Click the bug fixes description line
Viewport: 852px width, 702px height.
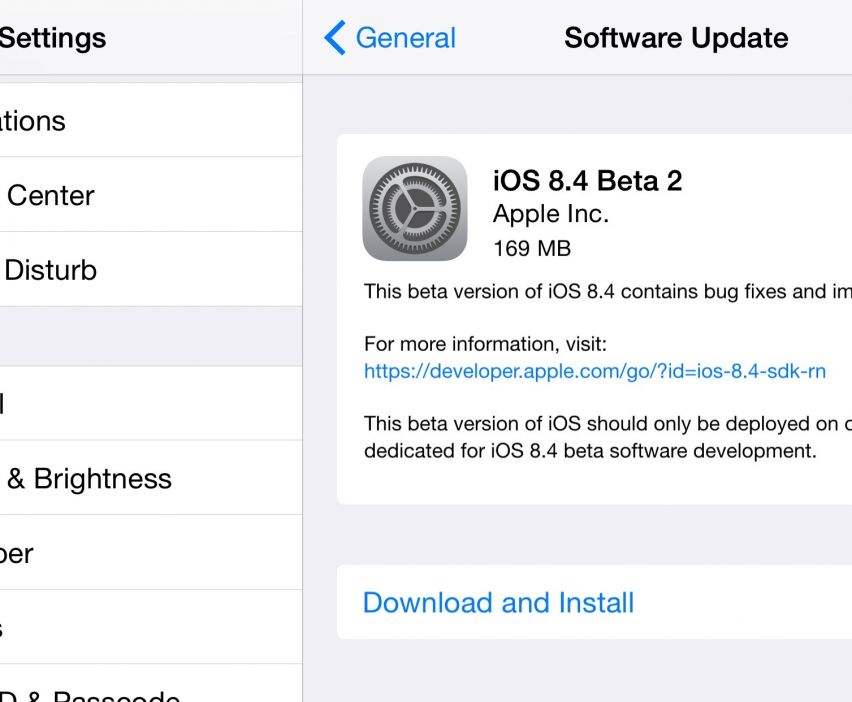coord(607,292)
